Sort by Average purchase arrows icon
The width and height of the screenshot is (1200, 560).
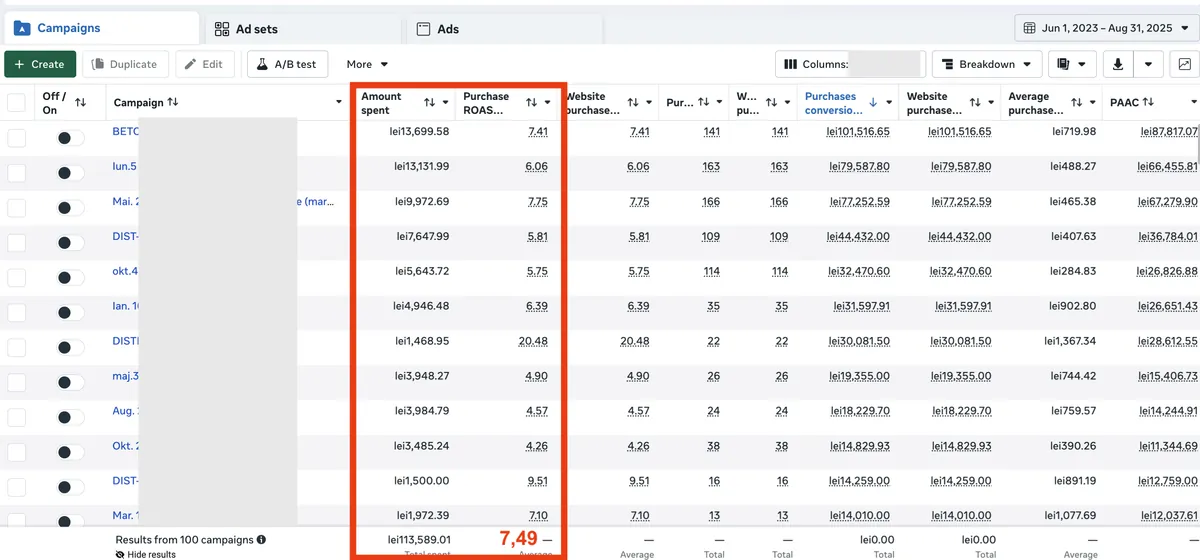point(1077,102)
